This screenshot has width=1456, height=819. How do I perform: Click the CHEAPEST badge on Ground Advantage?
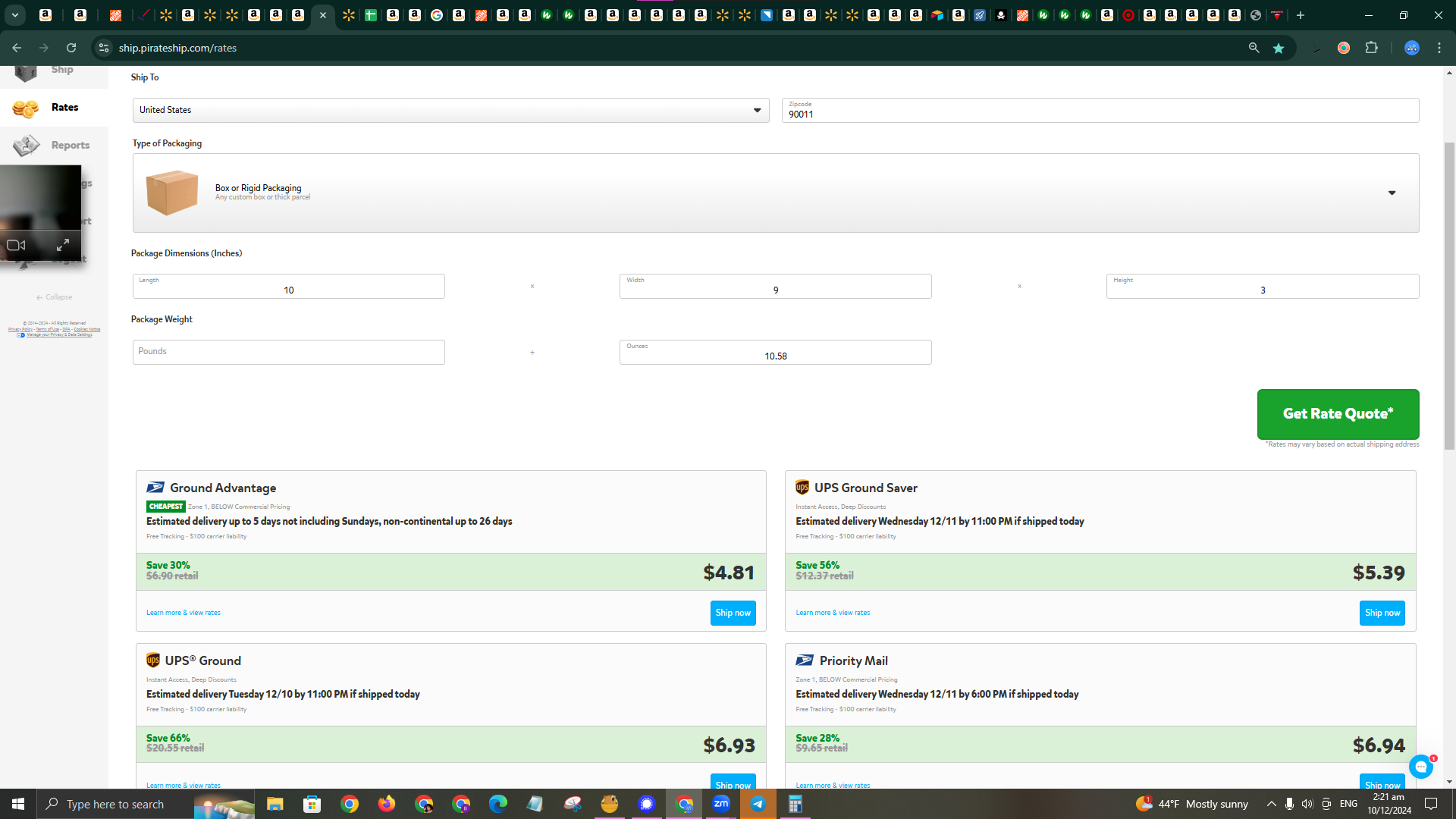tap(166, 507)
